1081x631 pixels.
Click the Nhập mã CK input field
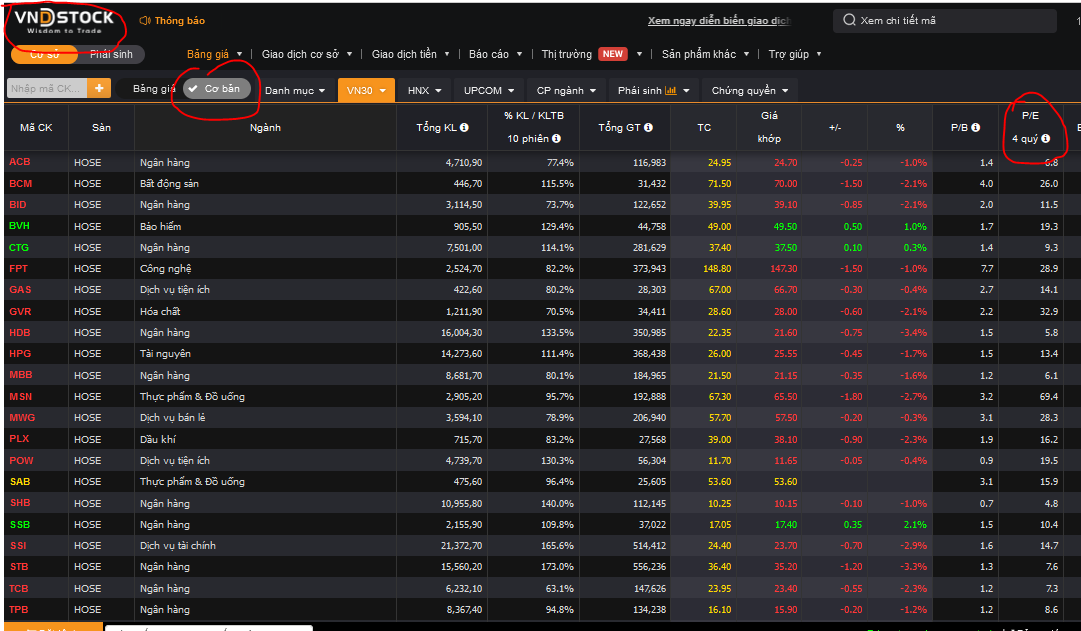(x=47, y=88)
